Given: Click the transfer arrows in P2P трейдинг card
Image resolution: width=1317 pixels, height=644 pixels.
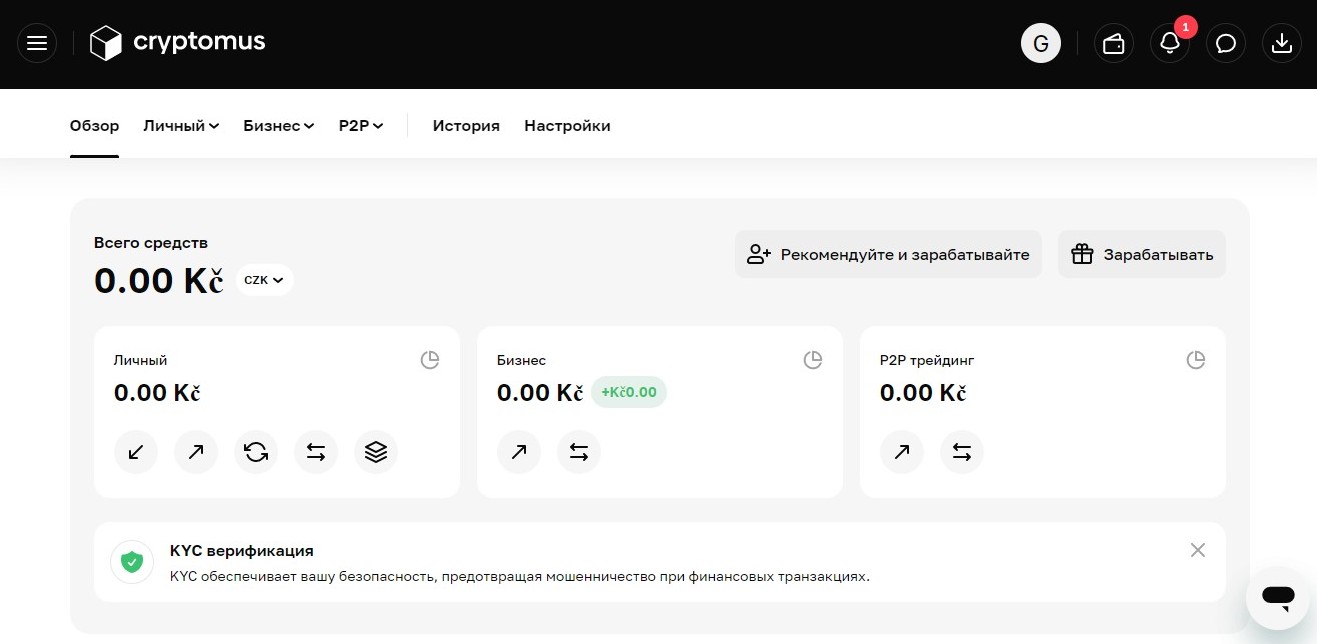Looking at the screenshot, I should pyautogui.click(x=962, y=452).
